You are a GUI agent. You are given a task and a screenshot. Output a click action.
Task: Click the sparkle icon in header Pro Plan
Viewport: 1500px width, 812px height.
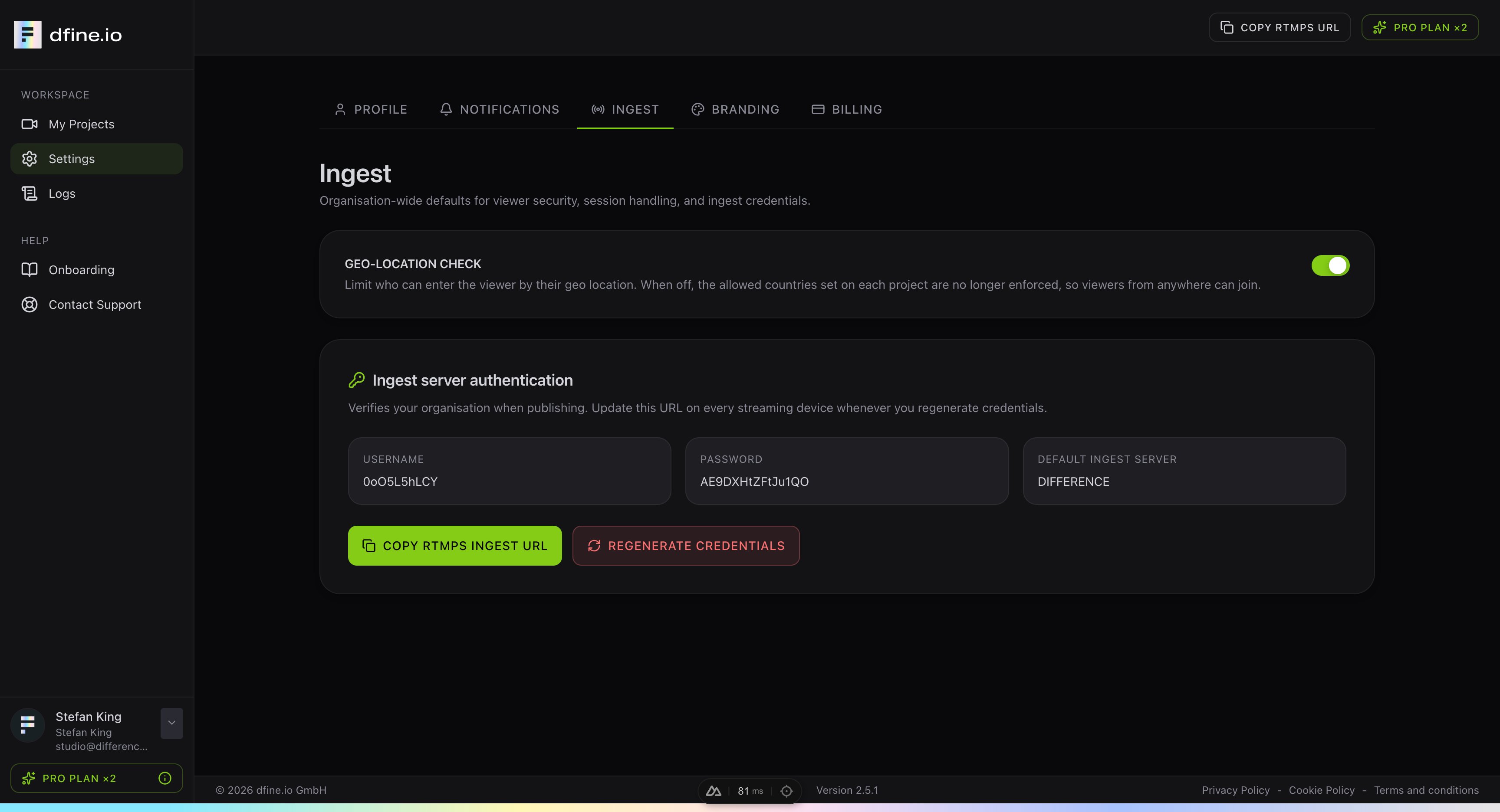[1379, 27]
